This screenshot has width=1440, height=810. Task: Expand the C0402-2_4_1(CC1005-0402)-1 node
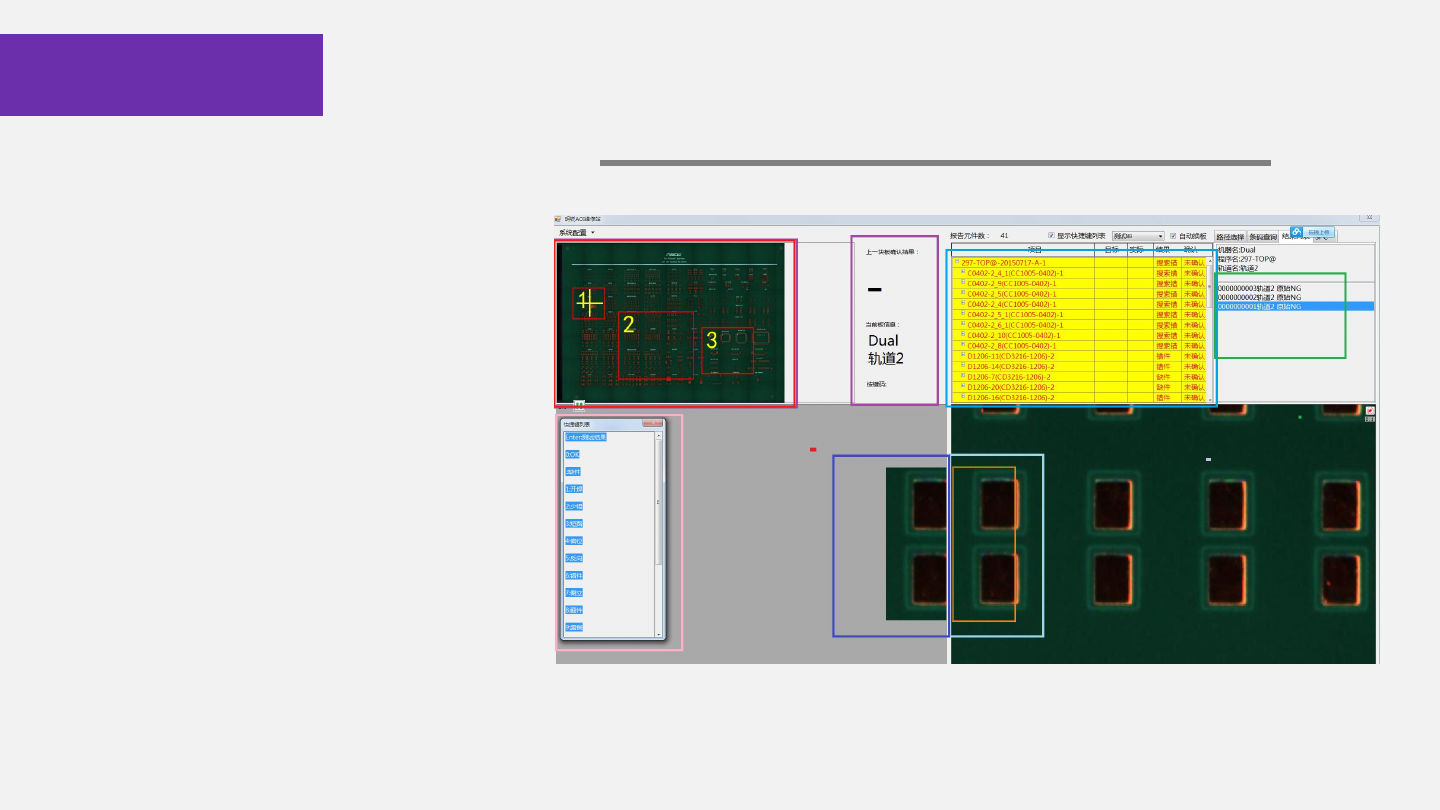963,273
